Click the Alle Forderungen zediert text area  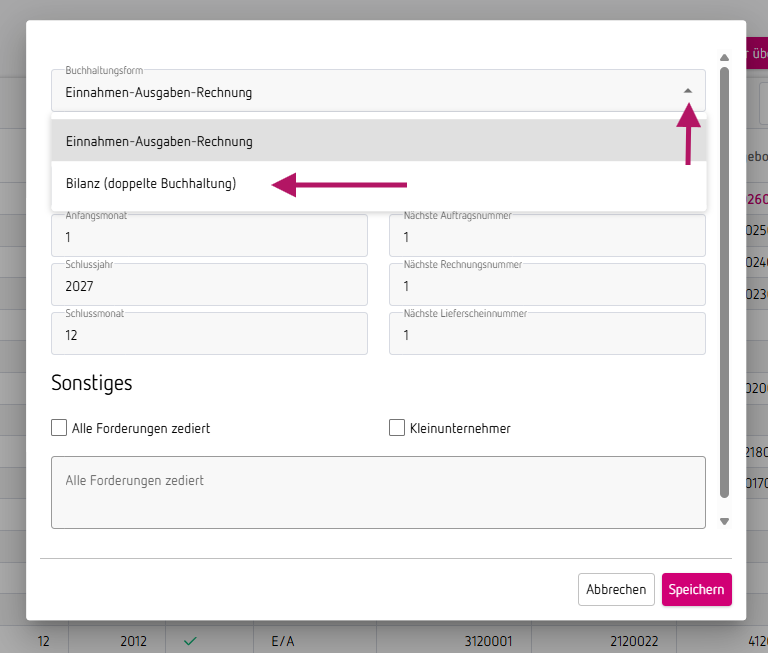pos(378,492)
